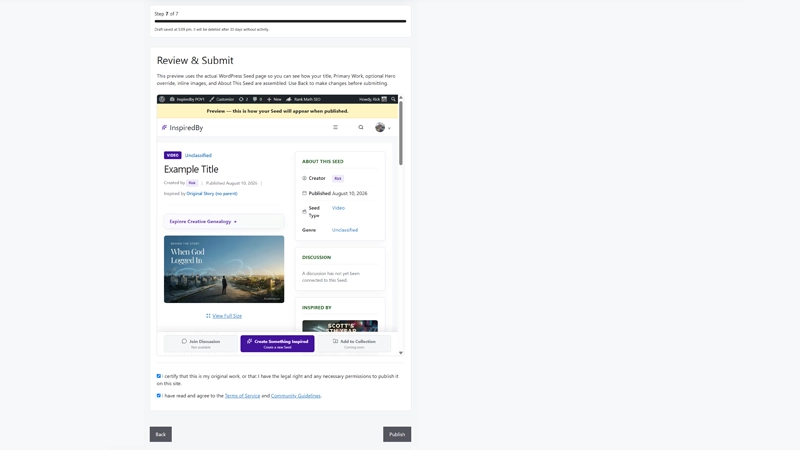
Task: Open Rank Math SEO menu
Action: coord(303,99)
